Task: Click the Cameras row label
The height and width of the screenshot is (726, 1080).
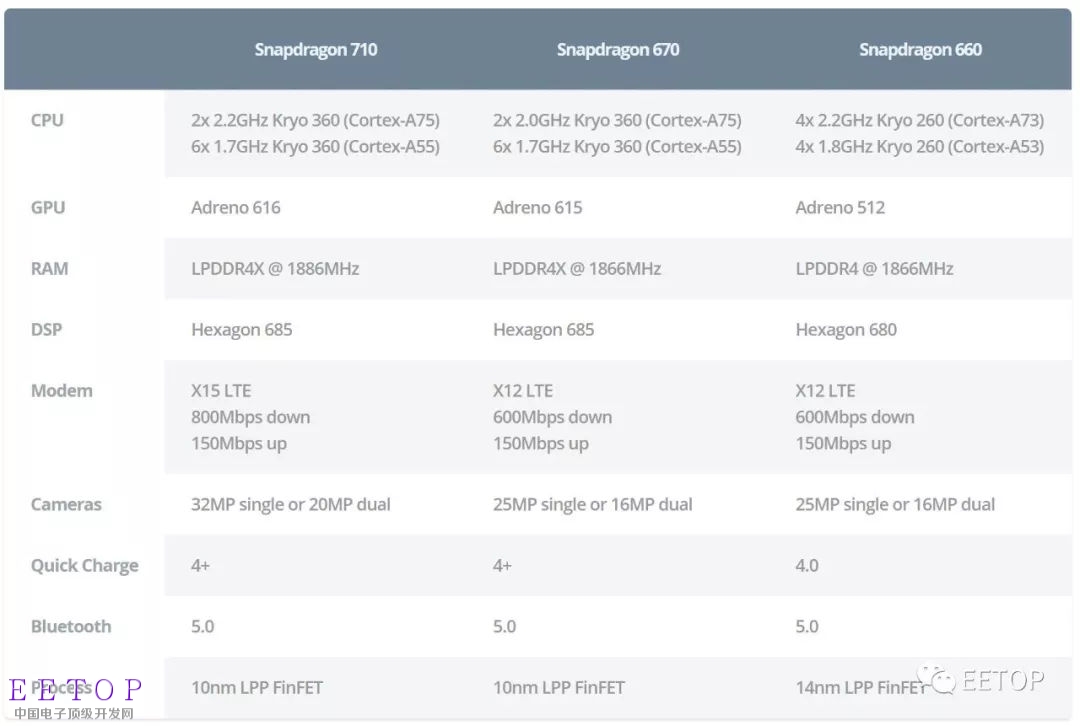Action: (66, 504)
